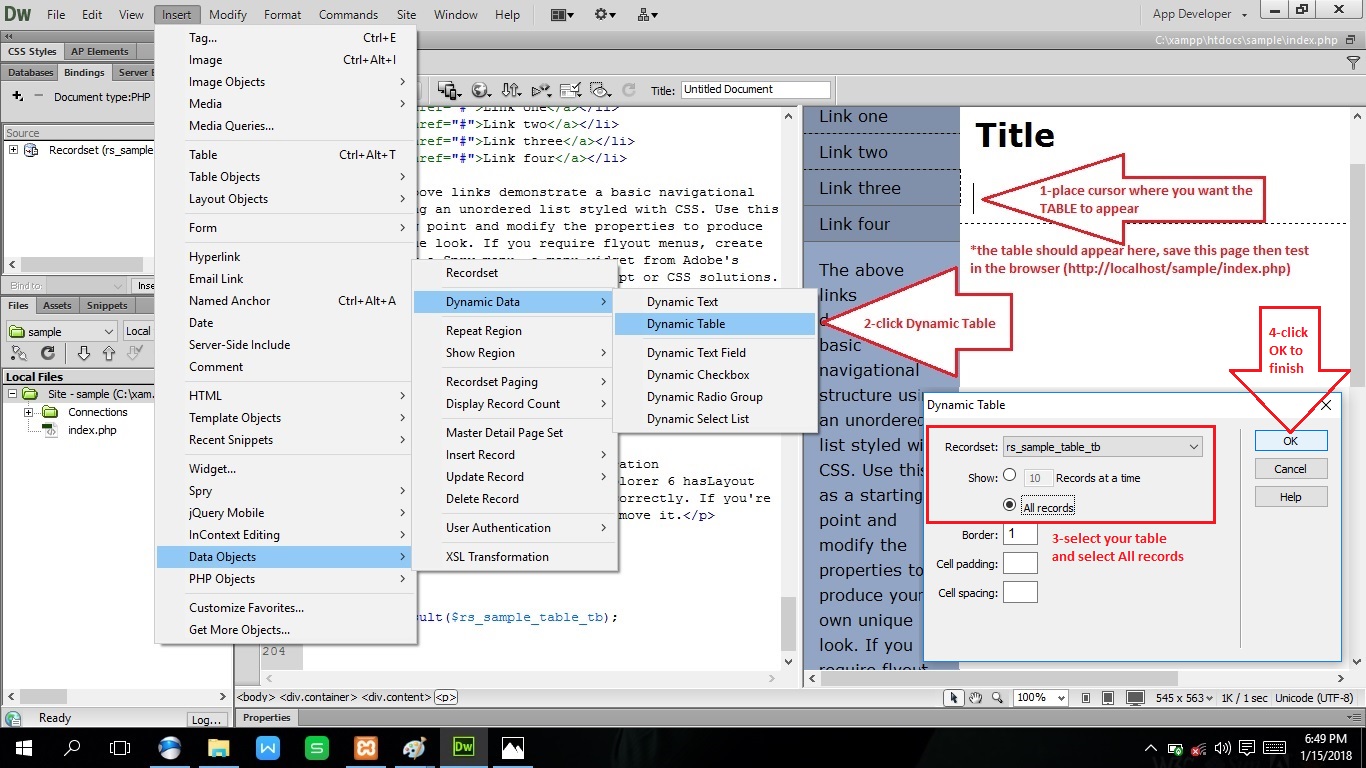
Task: Open the File Management arrows icon
Action: (x=511, y=89)
